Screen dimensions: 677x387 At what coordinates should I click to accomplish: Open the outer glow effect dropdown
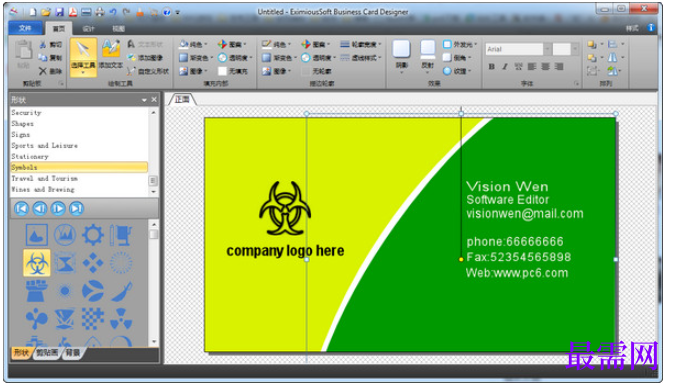(x=460, y=44)
